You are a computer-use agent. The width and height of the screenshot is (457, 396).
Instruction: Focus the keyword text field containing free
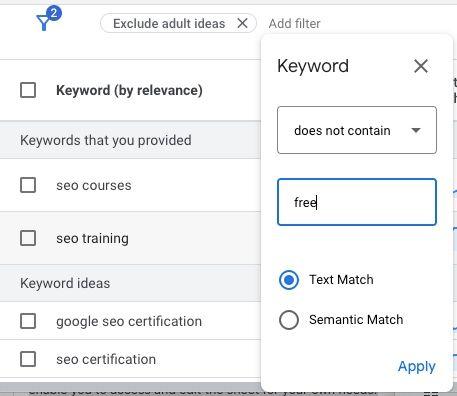tap(357, 202)
